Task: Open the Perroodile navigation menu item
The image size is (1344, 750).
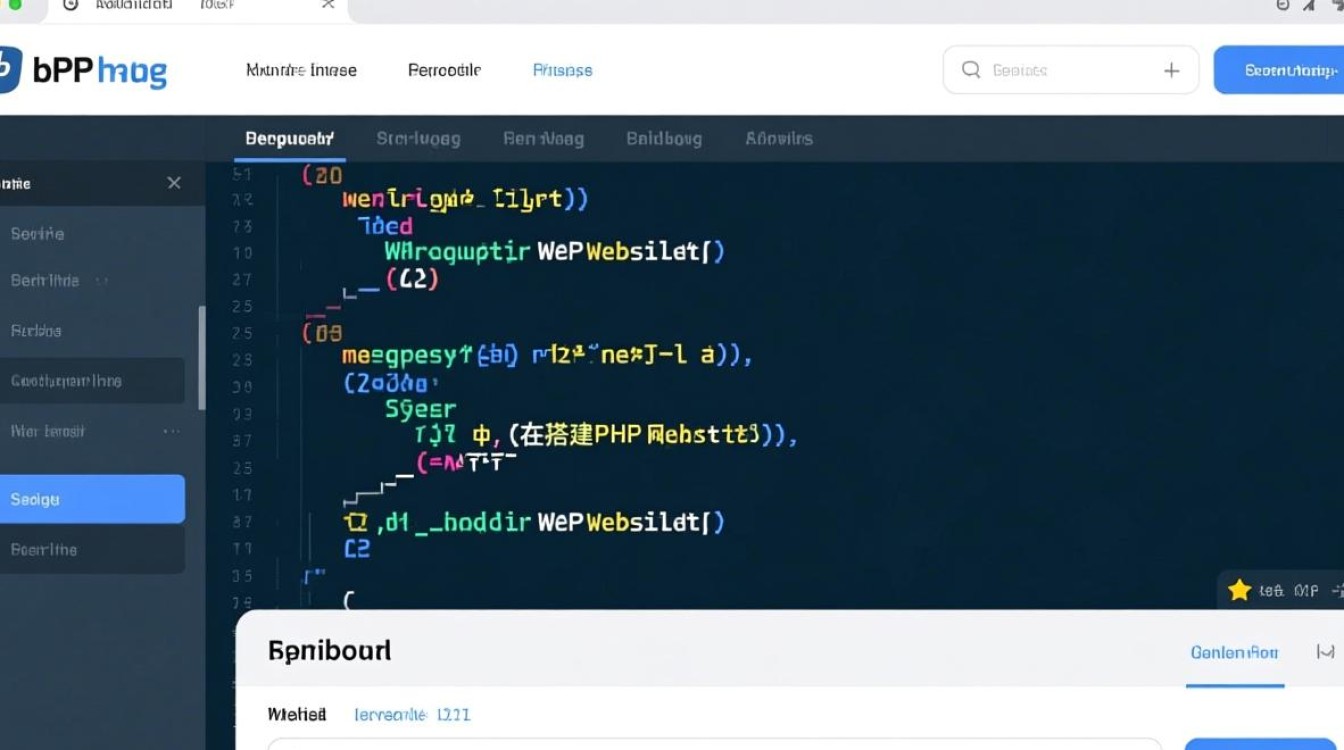Action: click(x=444, y=70)
